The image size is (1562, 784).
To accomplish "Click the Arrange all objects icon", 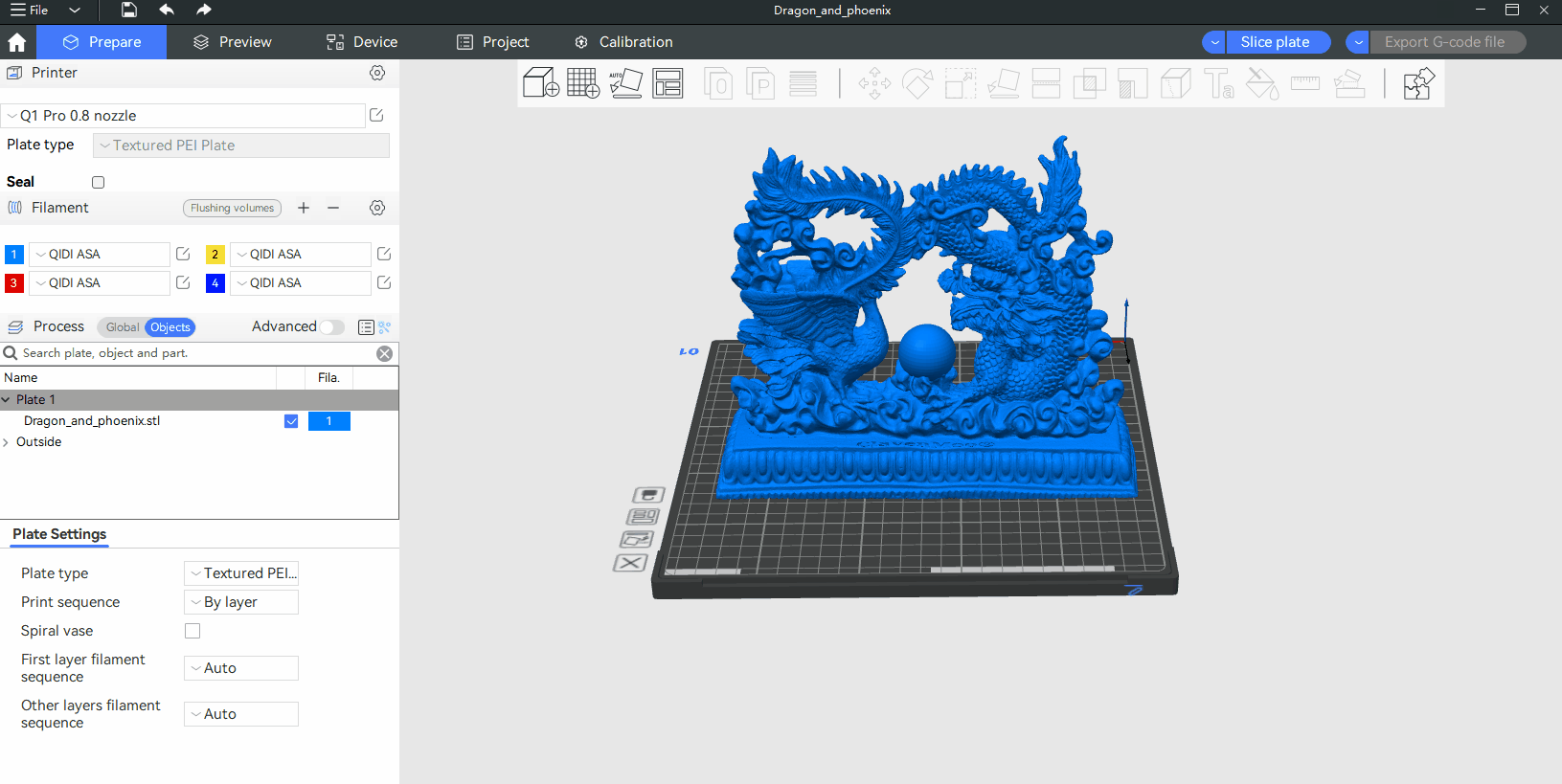I will (x=668, y=83).
